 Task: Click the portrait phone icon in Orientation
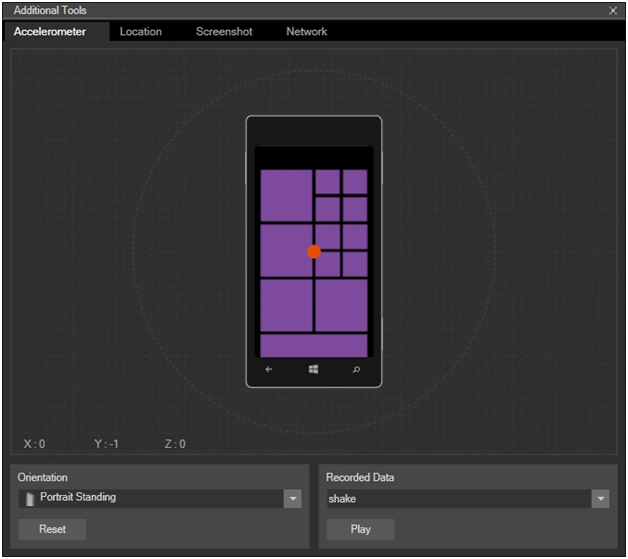pyautogui.click(x=30, y=499)
